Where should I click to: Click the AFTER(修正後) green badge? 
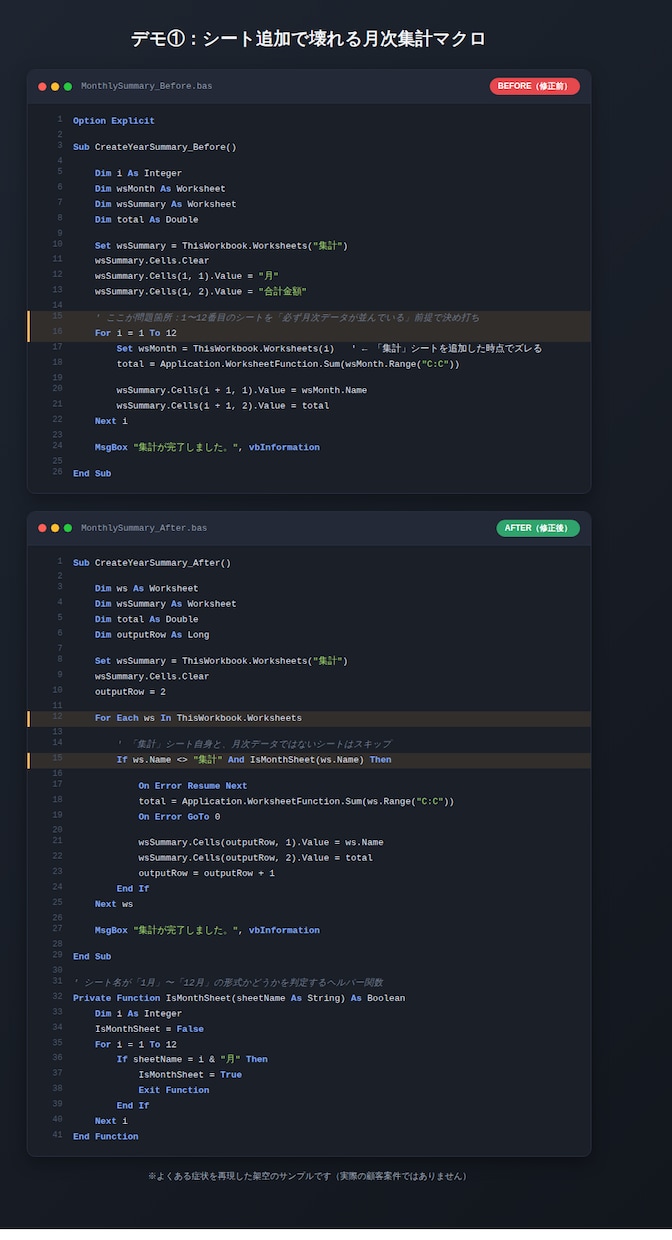(538, 528)
